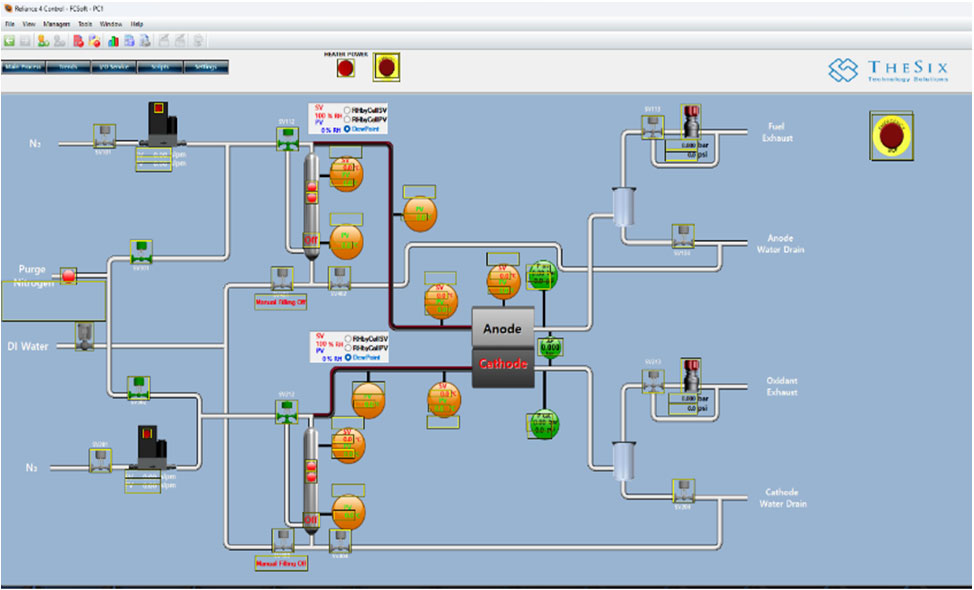Click the green user log-on toolbar icon

click(x=43, y=41)
